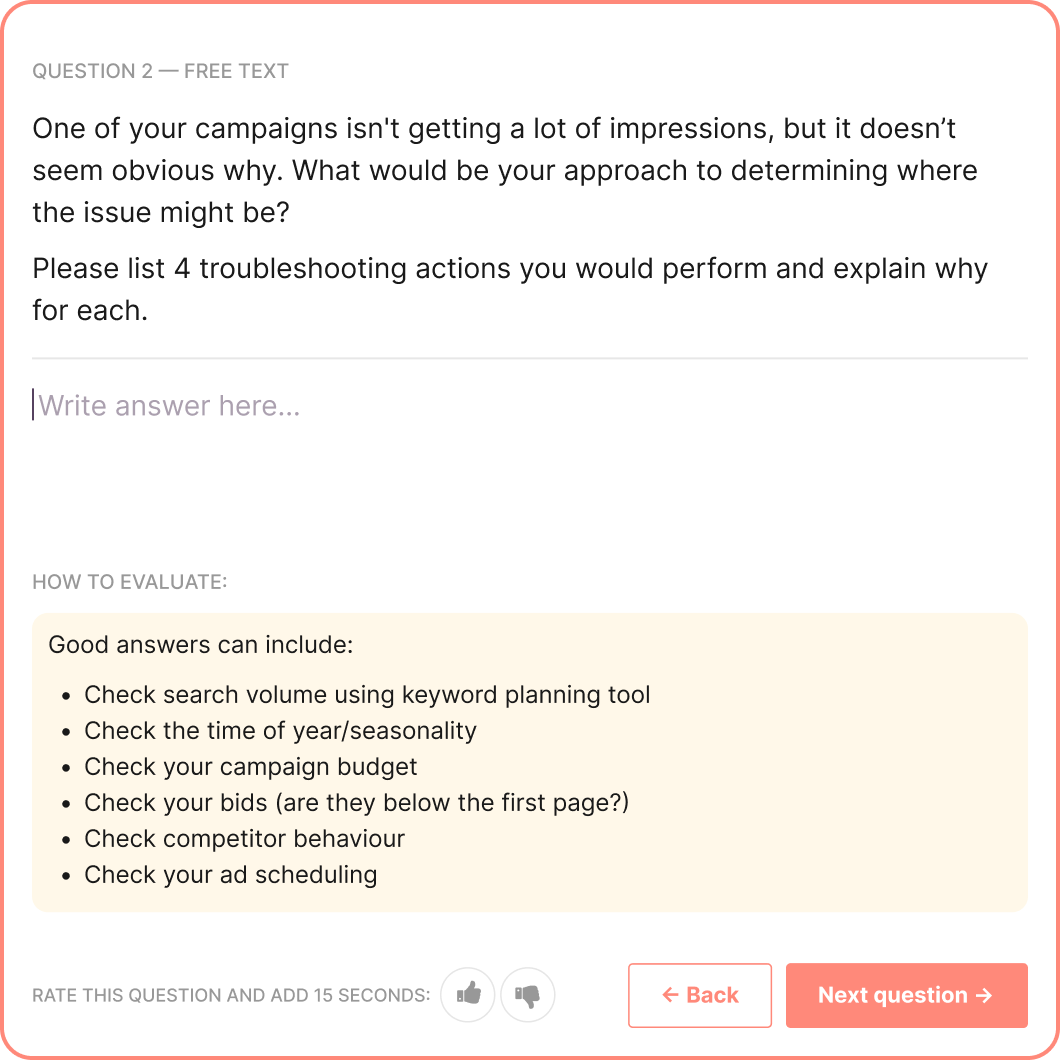
Task: Select the 'Check competitor behaviour' bullet
Action: [x=244, y=839]
